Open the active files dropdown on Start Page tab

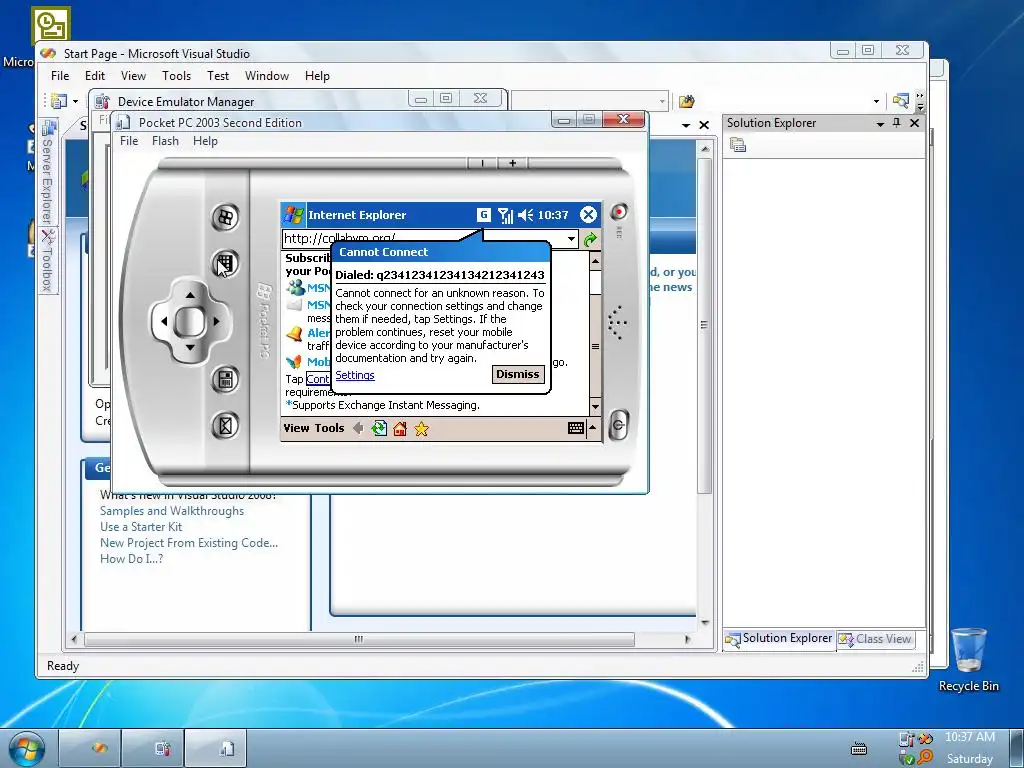click(x=686, y=125)
